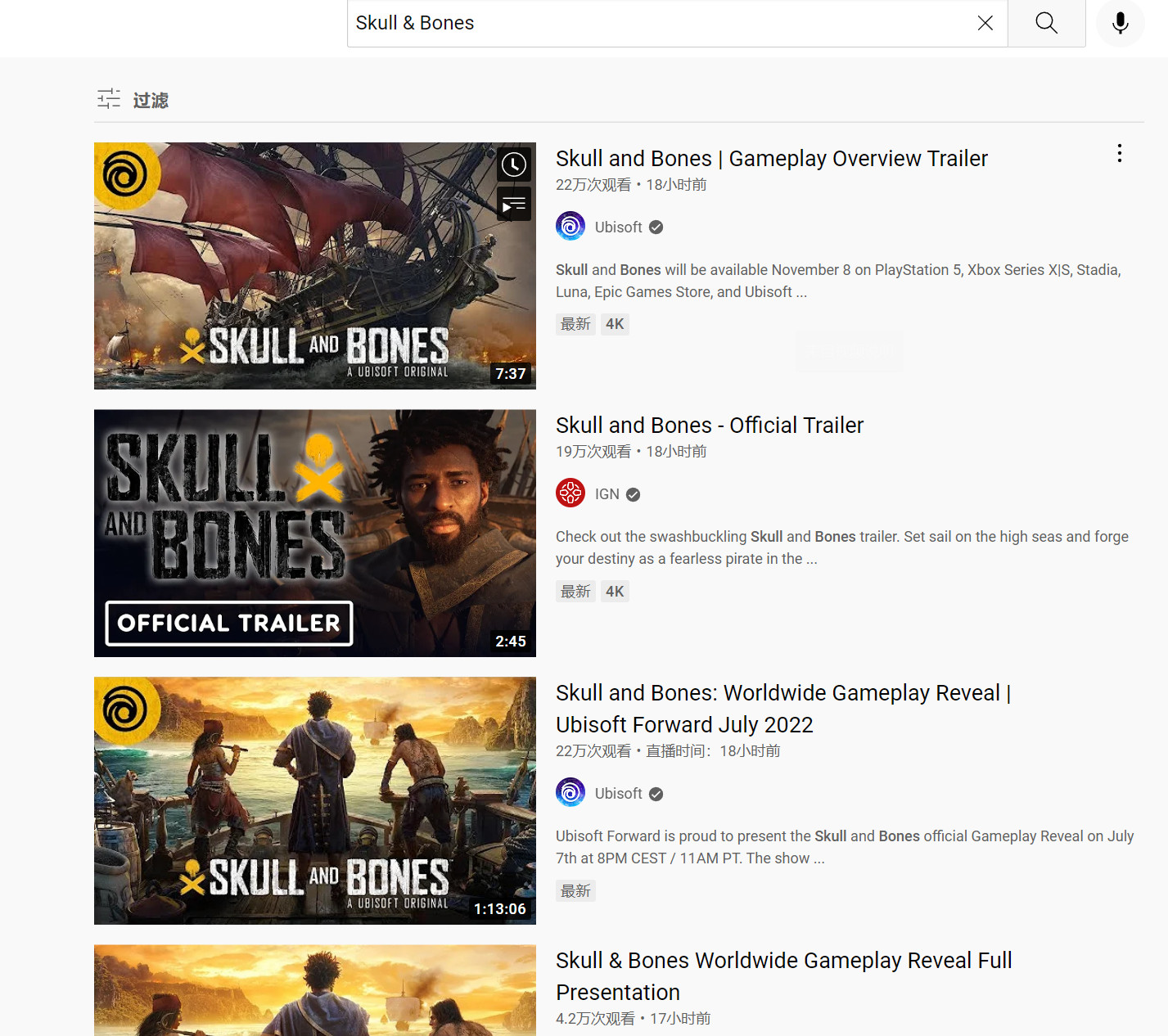Click the Ubisoft avatar under Worldwide Gameplay Reveal
Screen dimensions: 1168x1036
pos(570,793)
